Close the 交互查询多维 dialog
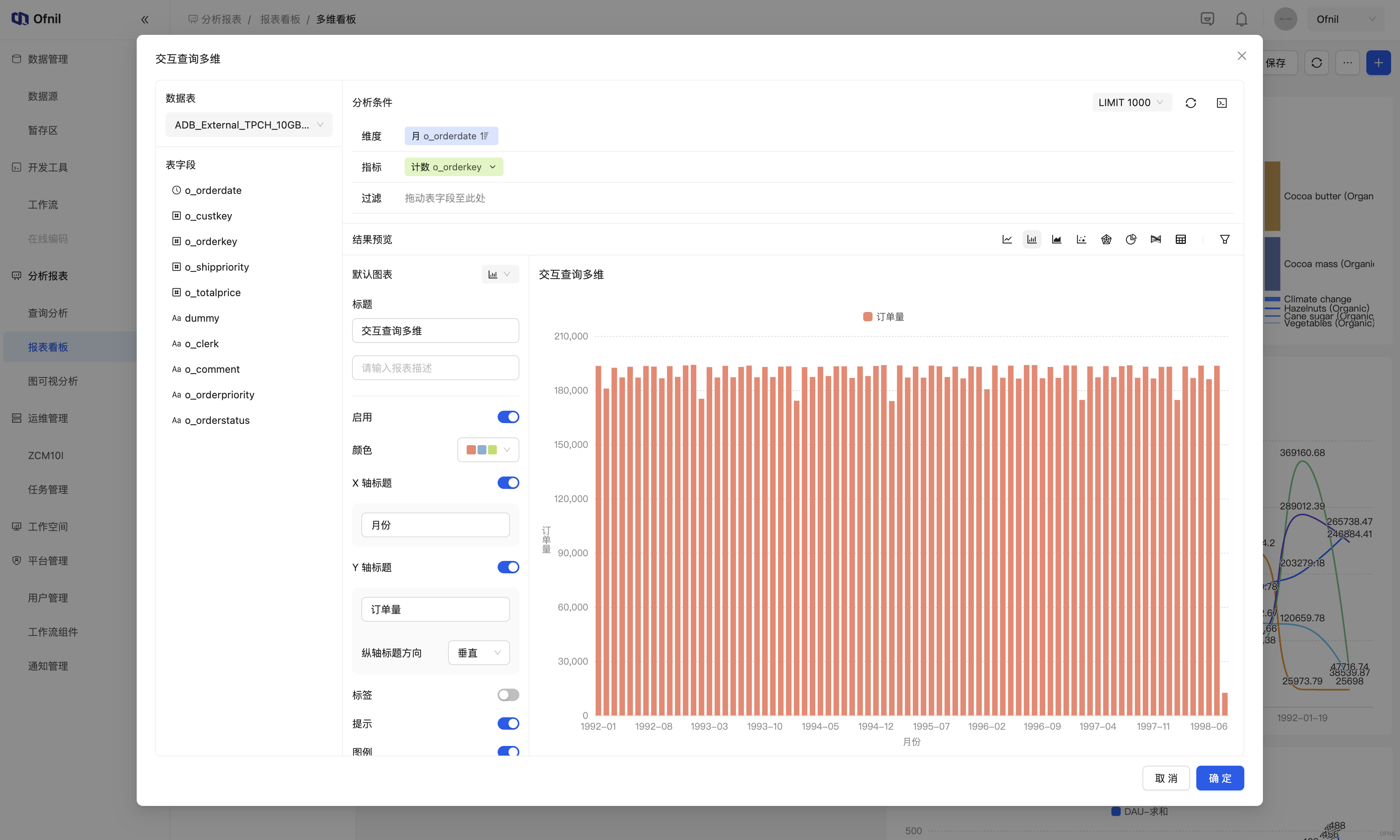 coord(1242,55)
